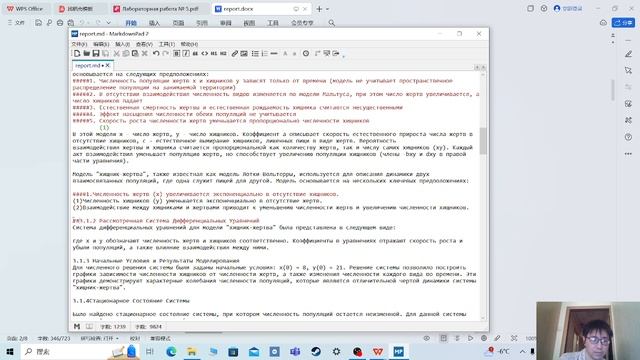Select the 开始 ribbon tab in WPS
The image size is (640, 360).
[x=131, y=23]
